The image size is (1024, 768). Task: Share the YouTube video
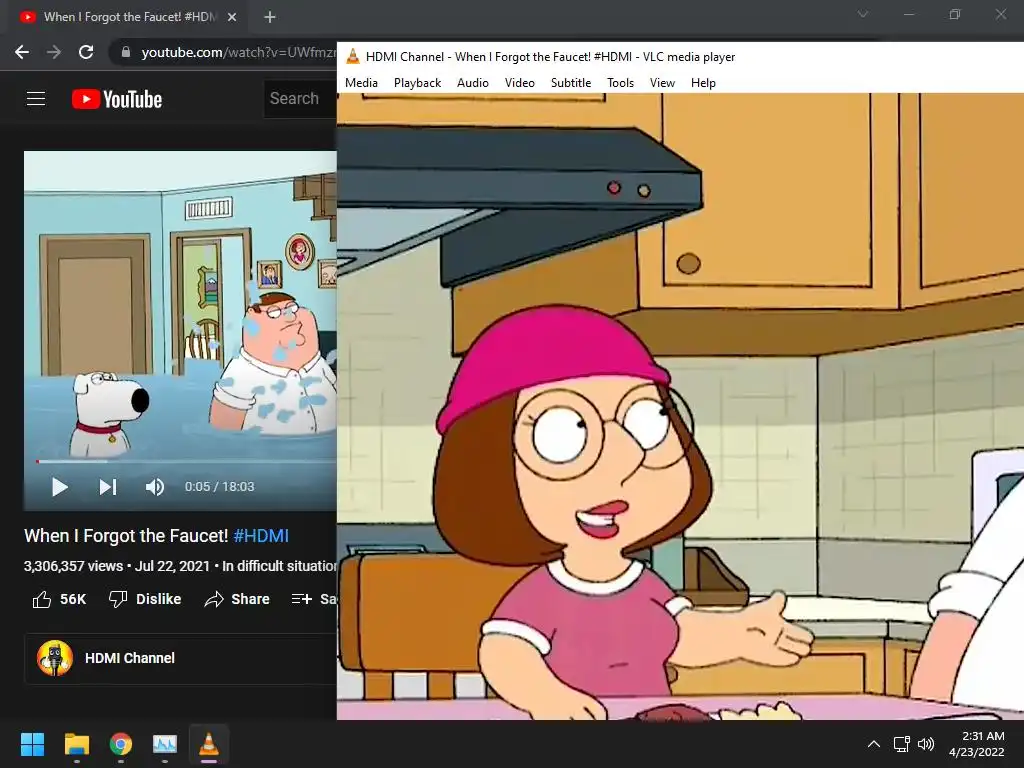click(x=237, y=599)
